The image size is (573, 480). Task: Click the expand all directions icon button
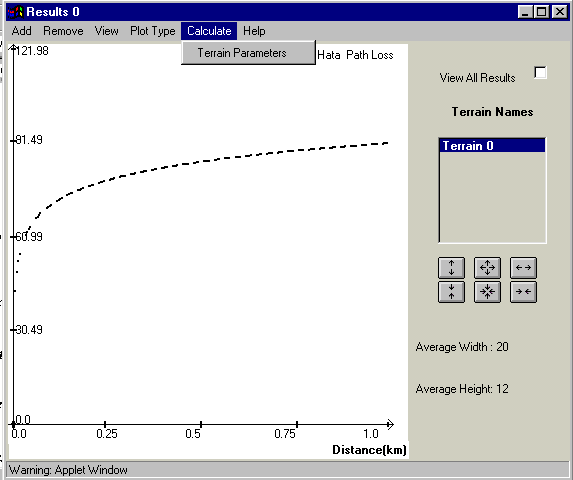point(487,268)
